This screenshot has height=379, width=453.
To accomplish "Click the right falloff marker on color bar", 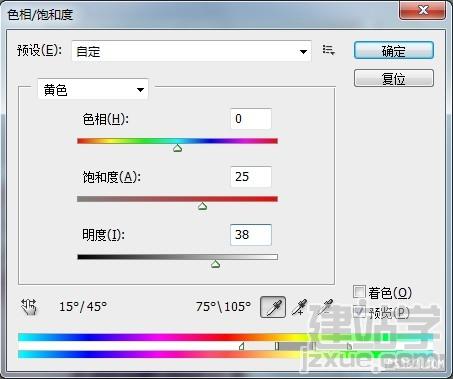I will tap(349, 346).
